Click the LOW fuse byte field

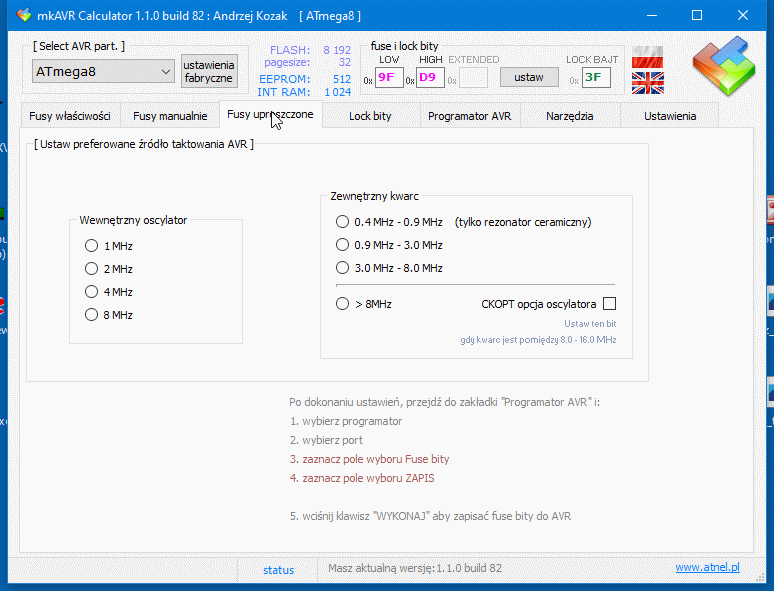click(389, 77)
